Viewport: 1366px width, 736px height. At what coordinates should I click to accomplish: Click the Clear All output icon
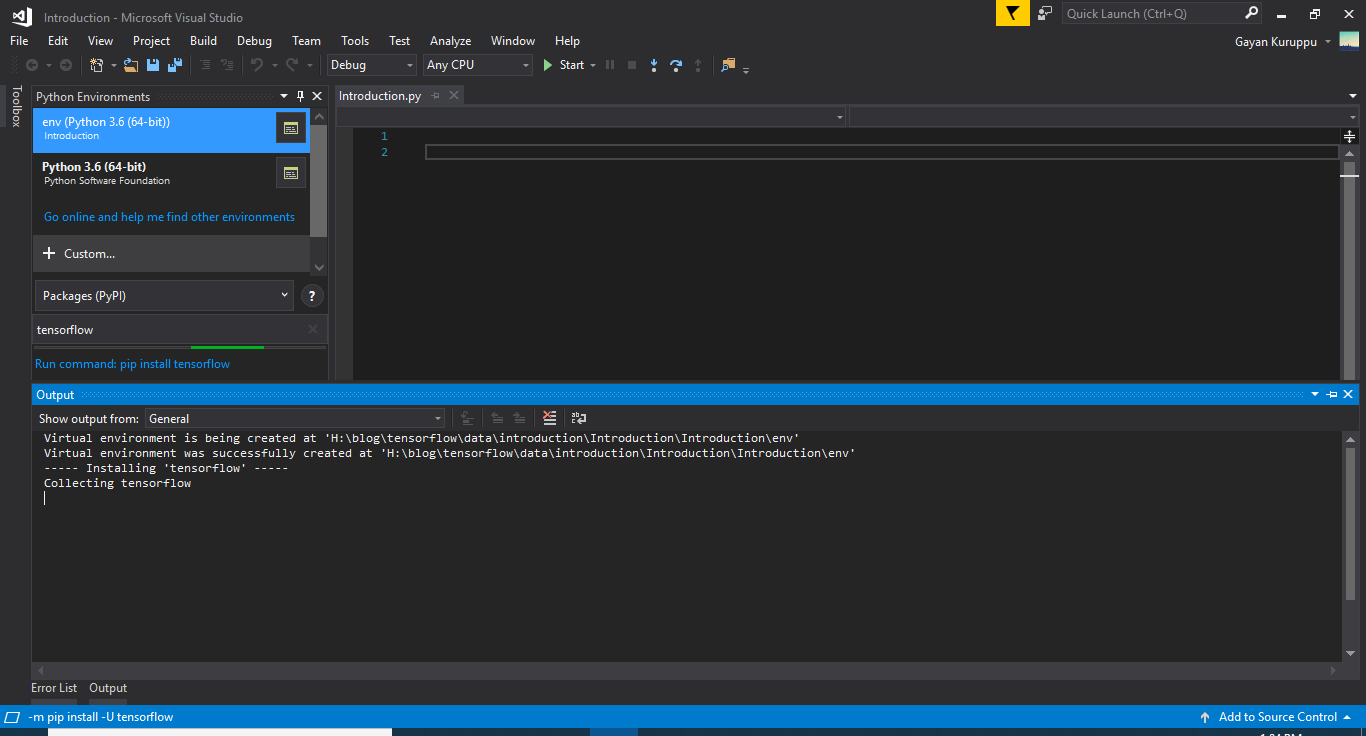[549, 418]
